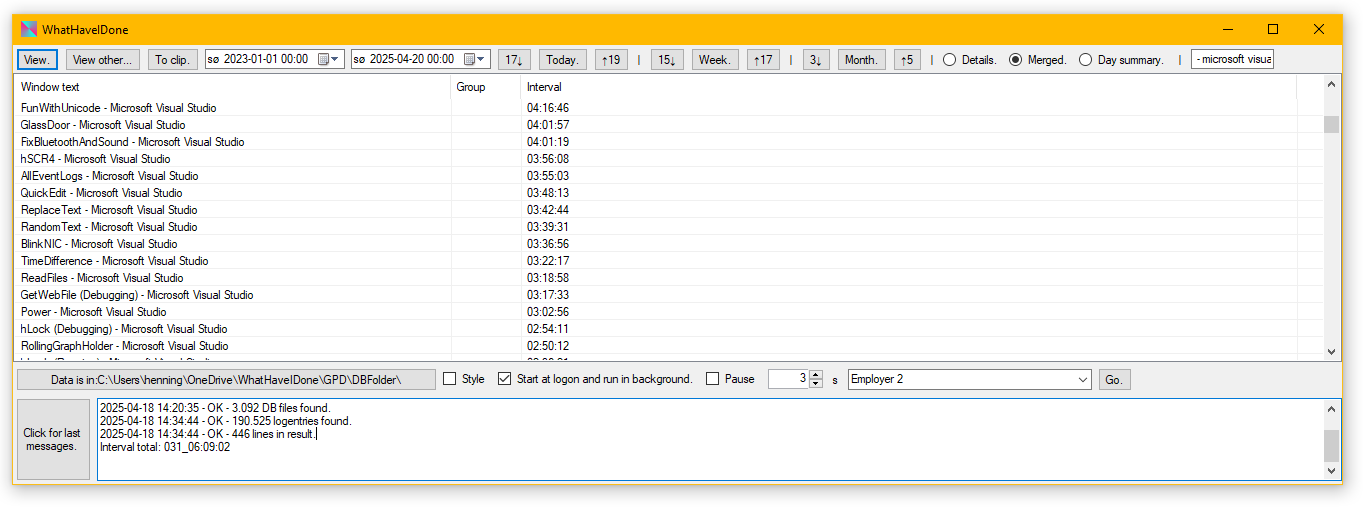Click the ↑19 forward button
Image resolution: width=1363 pixels, height=512 pixels.
click(x=611, y=60)
